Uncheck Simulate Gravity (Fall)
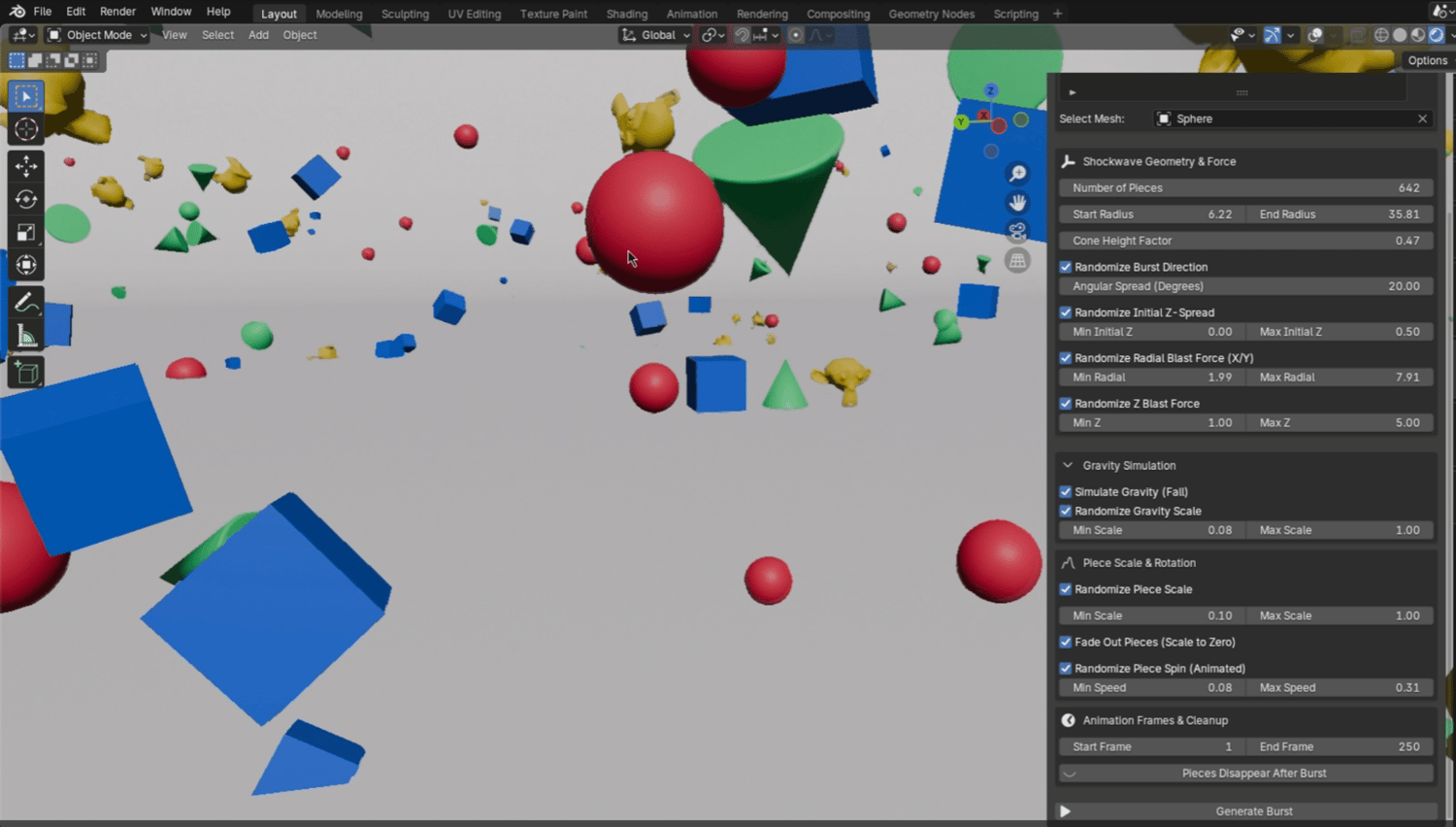This screenshot has width=1456, height=827. [x=1066, y=492]
